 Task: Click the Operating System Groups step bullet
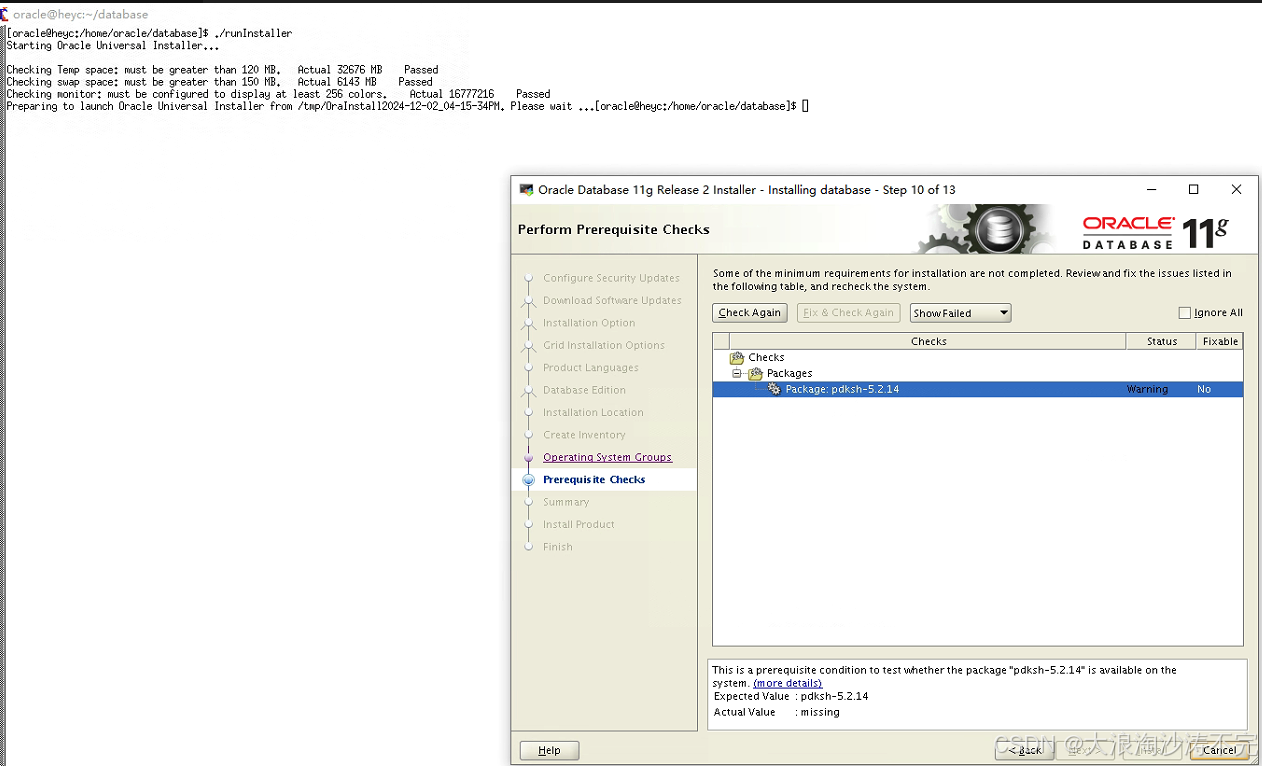click(x=529, y=457)
